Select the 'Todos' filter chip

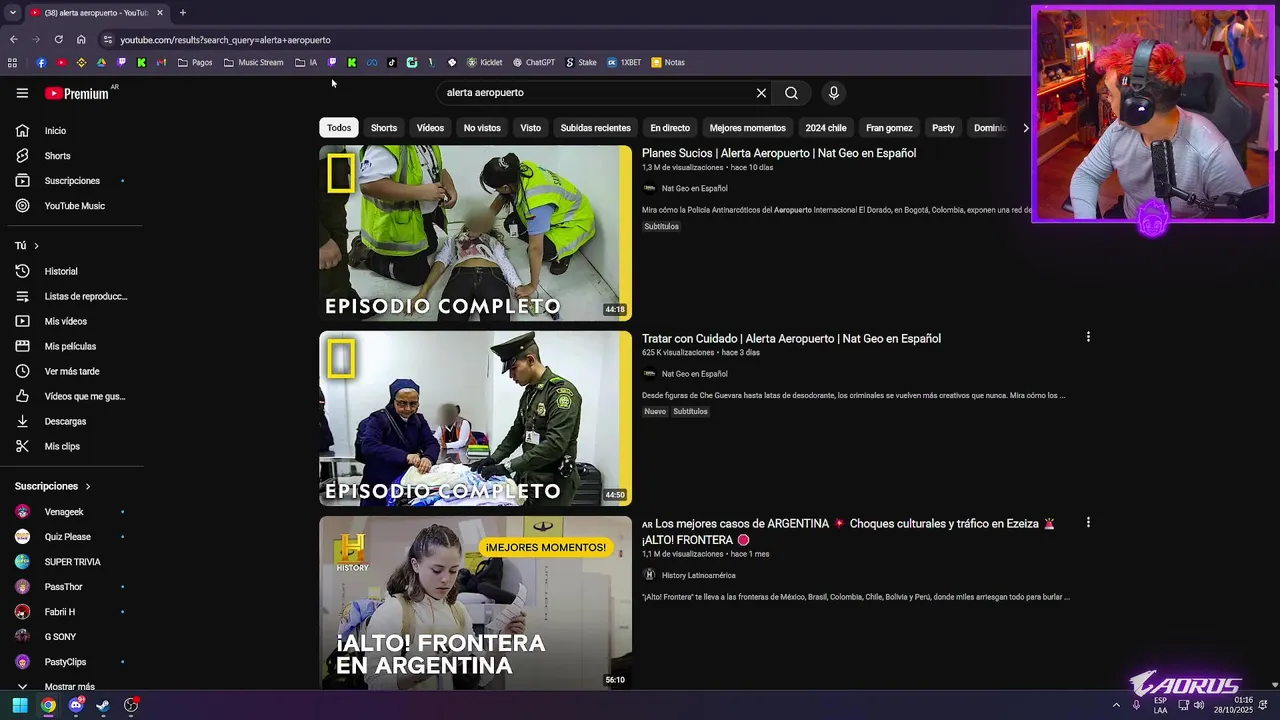point(339,128)
